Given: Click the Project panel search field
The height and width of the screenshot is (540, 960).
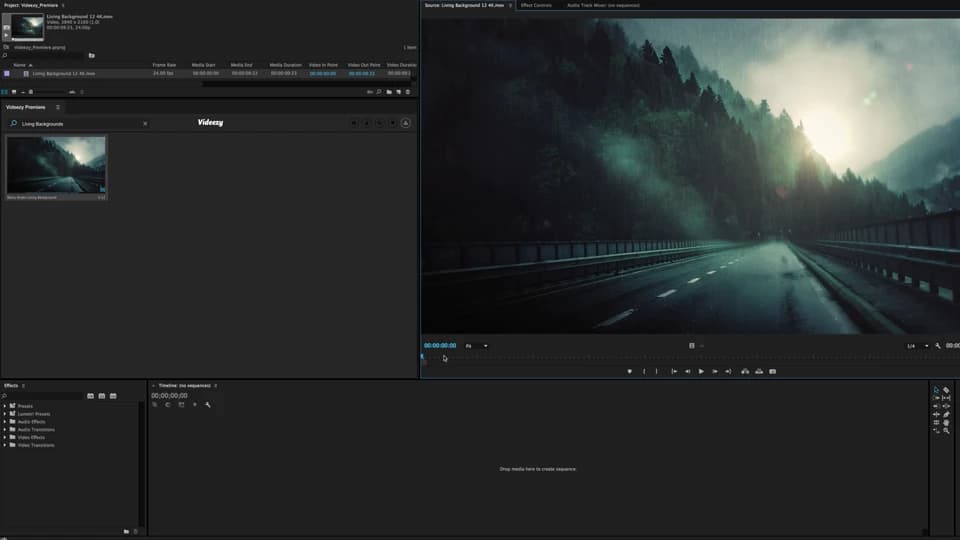Looking at the screenshot, I should [44, 56].
